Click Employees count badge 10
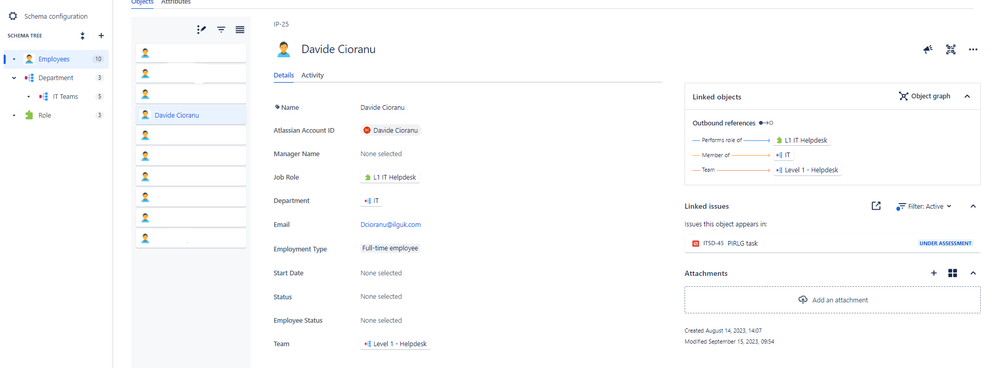Screen dimensions: 999x368 click(97, 59)
